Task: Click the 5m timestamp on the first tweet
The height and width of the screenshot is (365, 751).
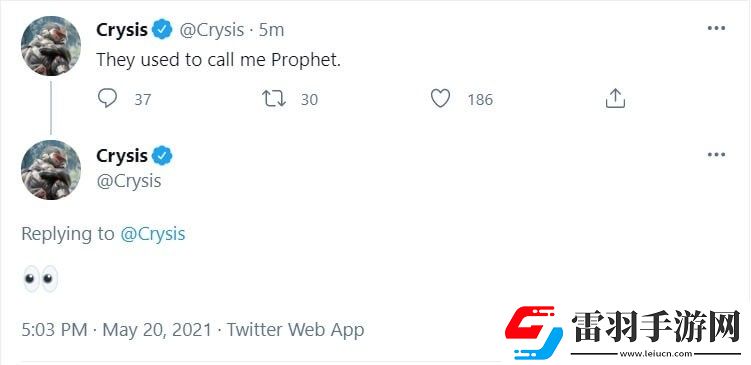Action: 272,30
